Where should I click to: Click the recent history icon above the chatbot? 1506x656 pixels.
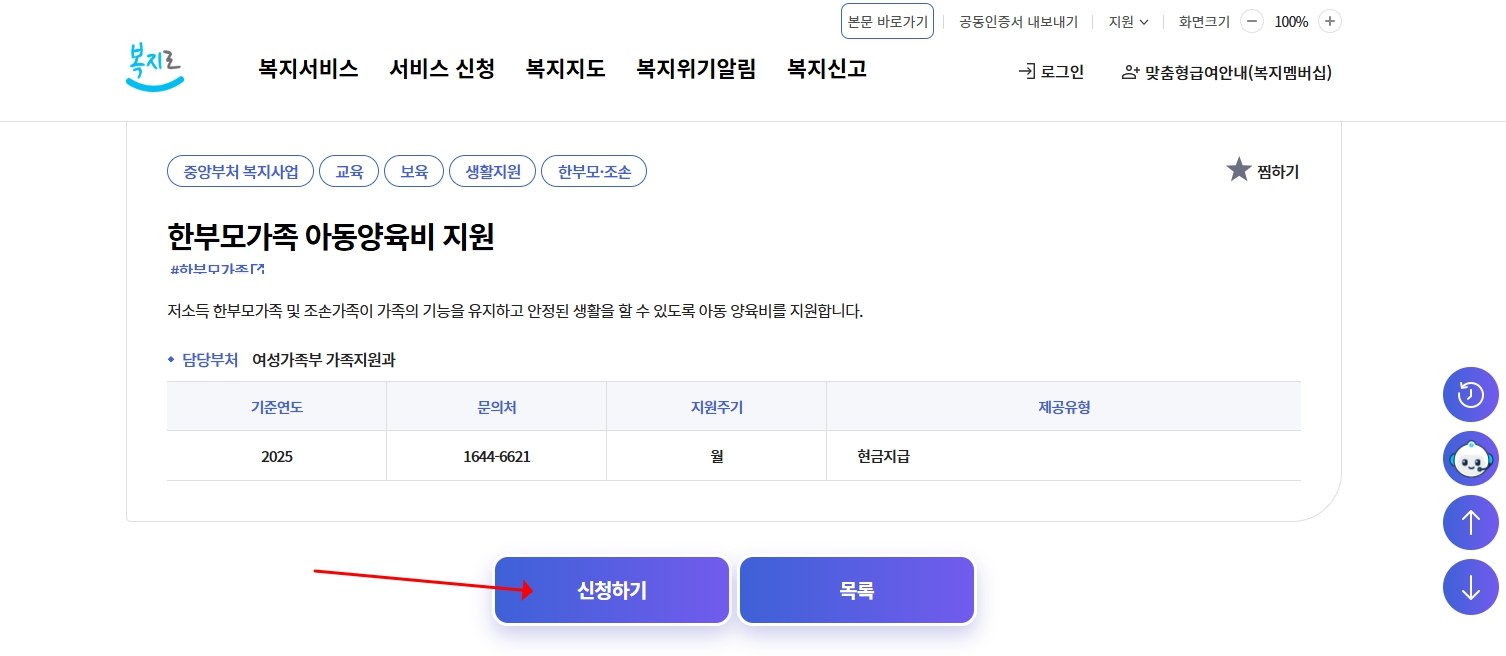click(1470, 394)
